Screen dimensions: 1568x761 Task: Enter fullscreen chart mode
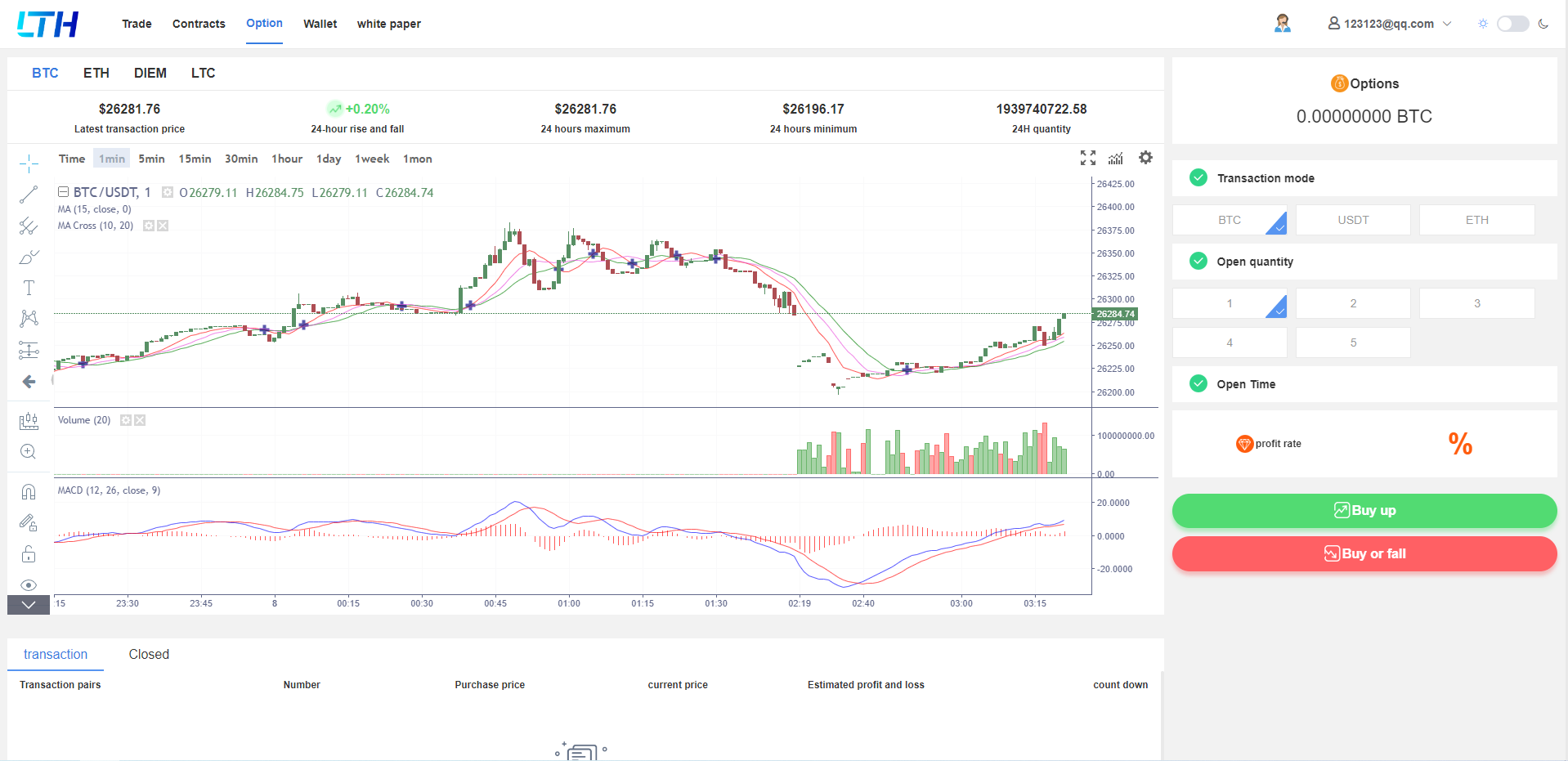pos(1087,158)
